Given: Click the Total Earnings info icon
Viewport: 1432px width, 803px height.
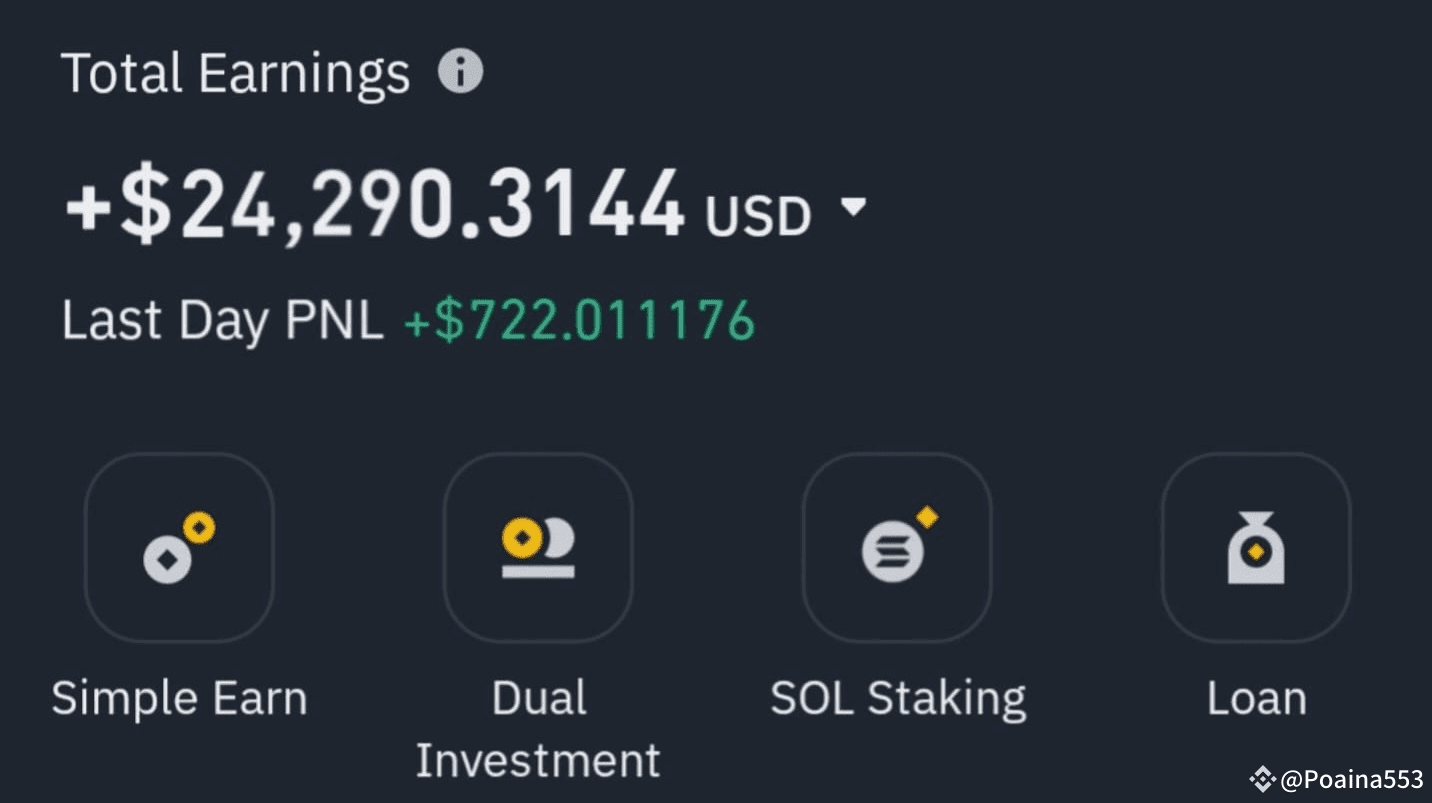Looking at the screenshot, I should point(460,72).
